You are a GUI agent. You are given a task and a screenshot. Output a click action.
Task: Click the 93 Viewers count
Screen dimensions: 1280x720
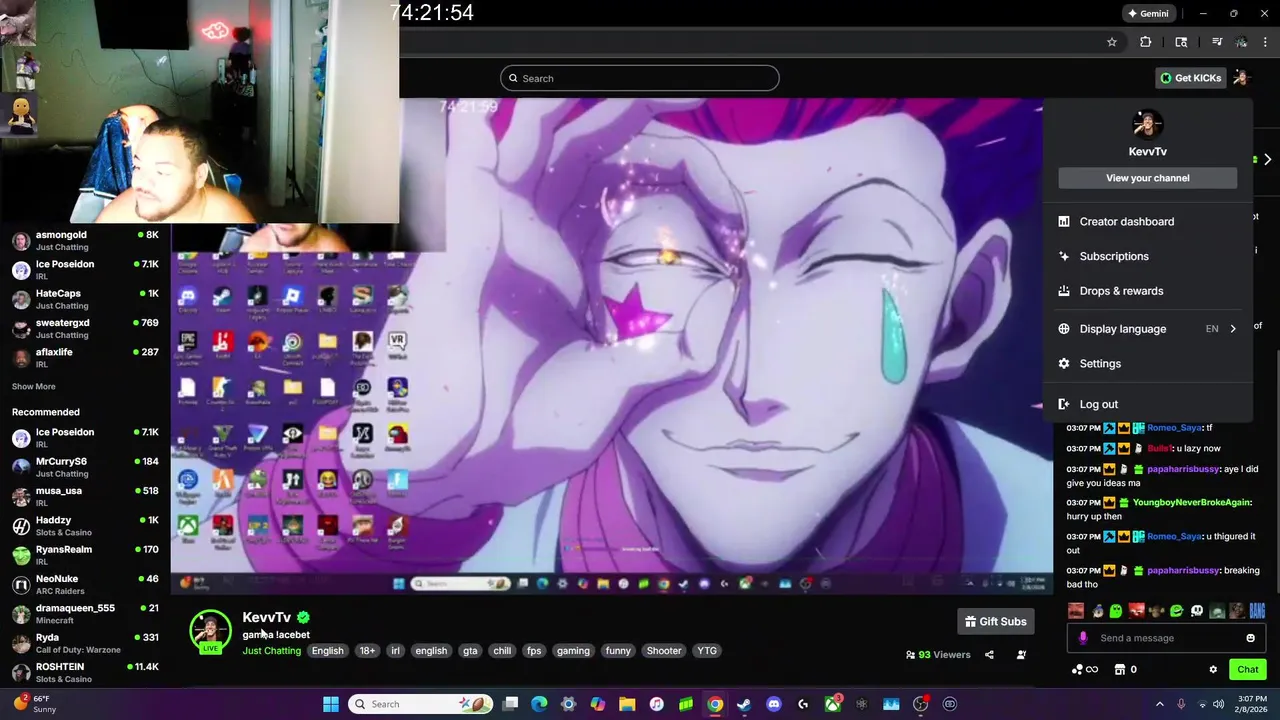(938, 655)
